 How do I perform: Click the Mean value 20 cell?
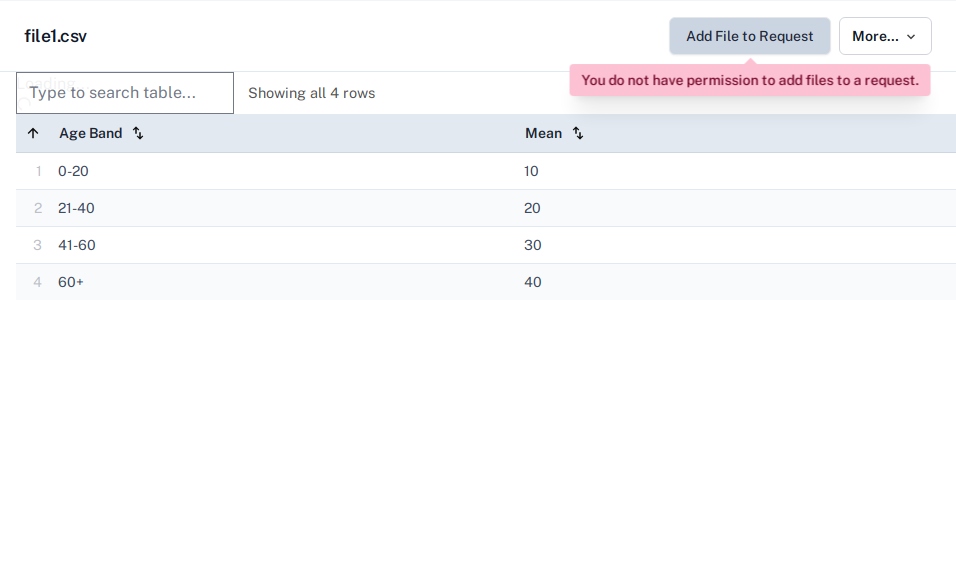point(532,208)
